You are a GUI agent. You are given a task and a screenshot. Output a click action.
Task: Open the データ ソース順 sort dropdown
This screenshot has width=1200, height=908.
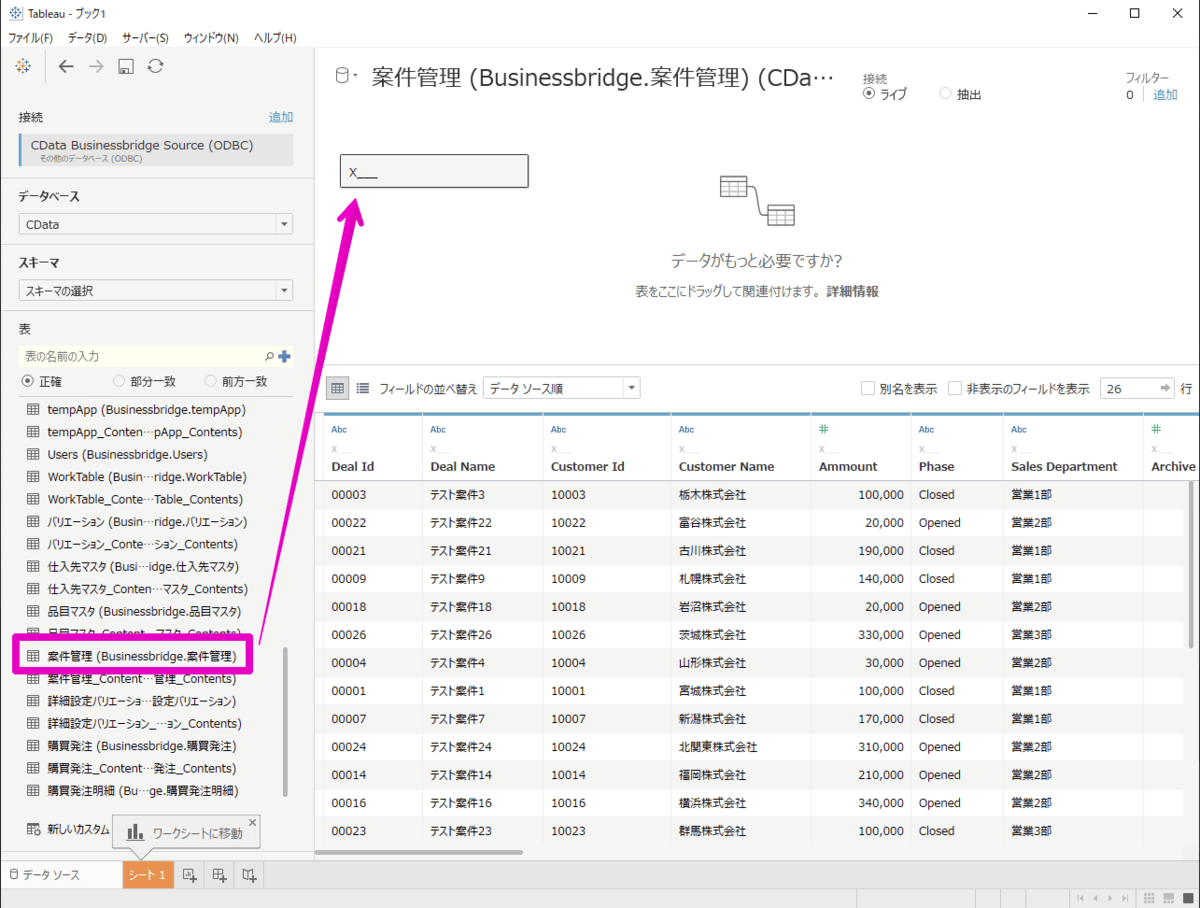coord(561,388)
